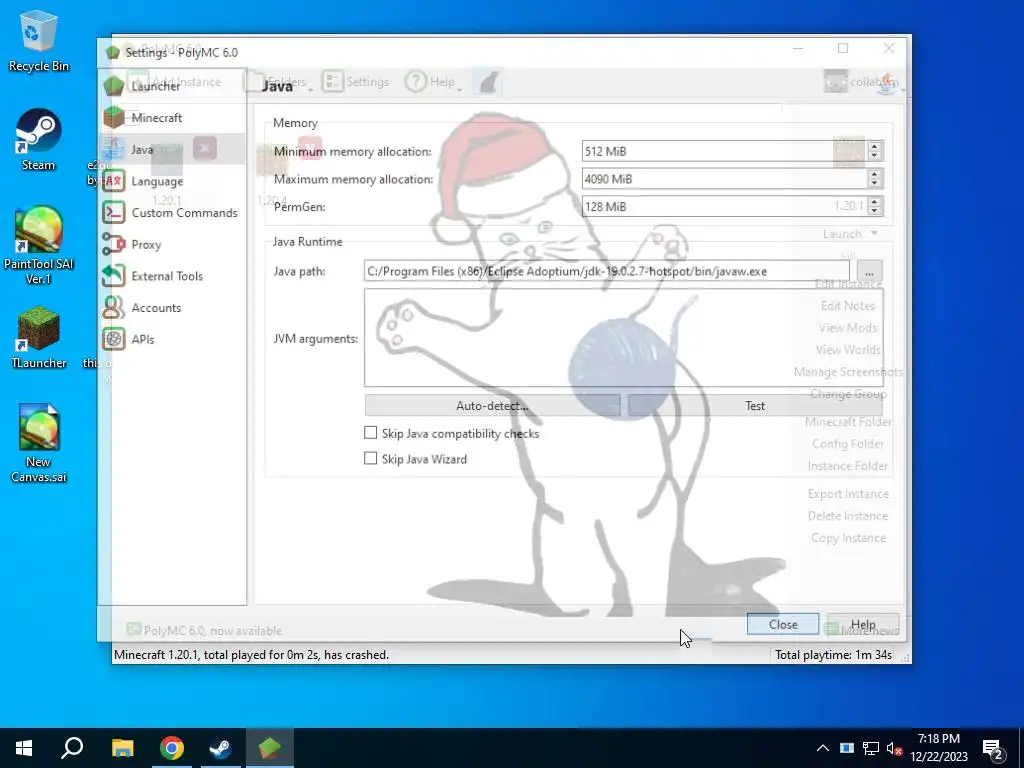Open Recycle Bin on the desktop
The image size is (1024, 768).
[39, 41]
